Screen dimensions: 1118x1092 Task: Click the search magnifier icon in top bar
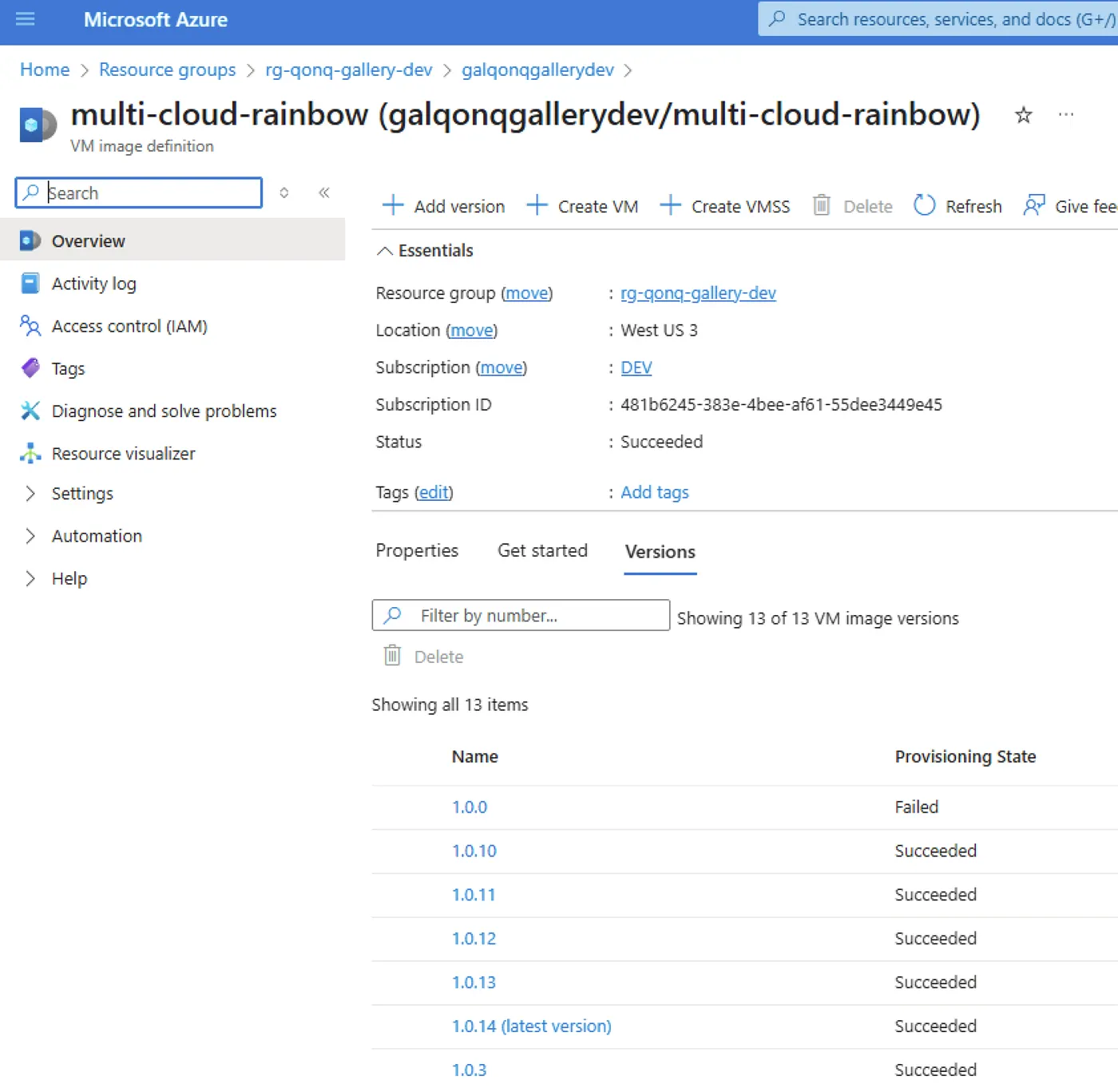point(776,18)
